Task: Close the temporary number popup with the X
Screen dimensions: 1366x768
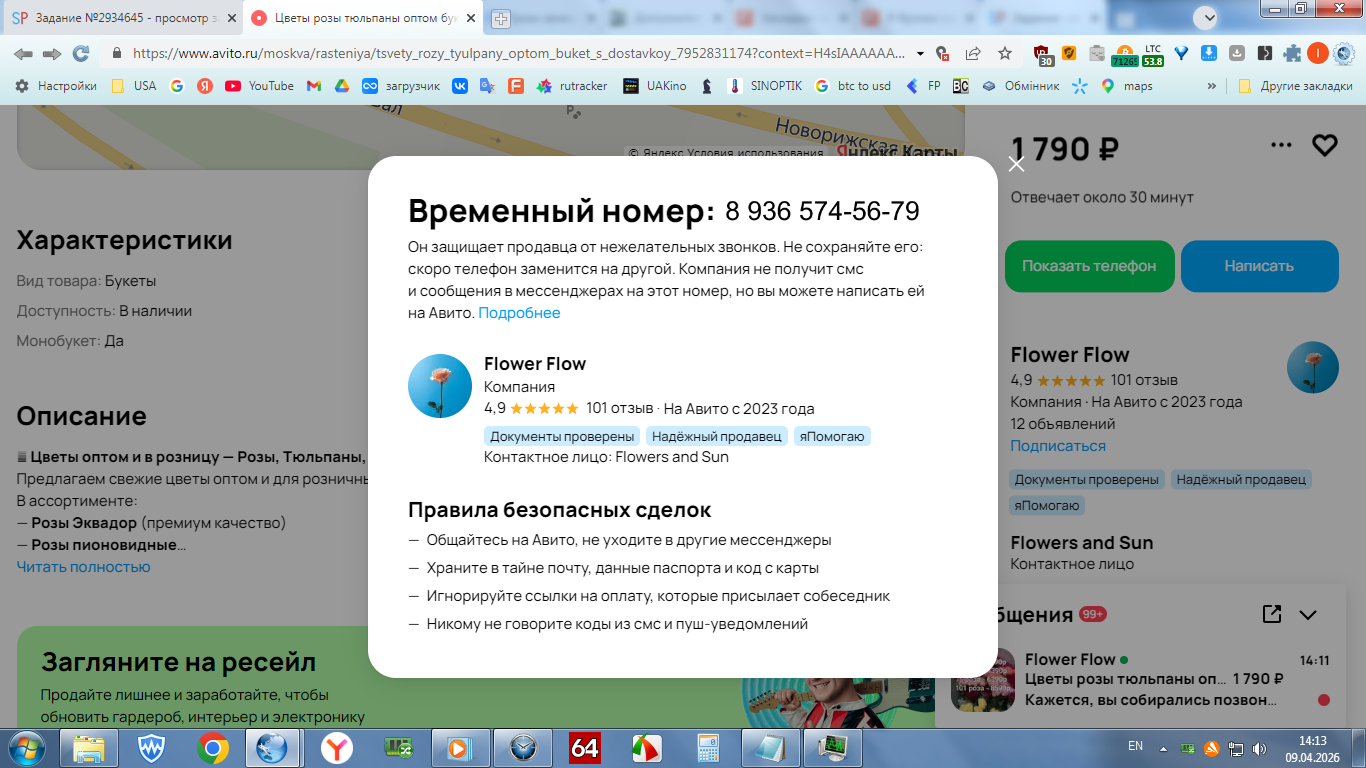Action: pyautogui.click(x=1016, y=164)
